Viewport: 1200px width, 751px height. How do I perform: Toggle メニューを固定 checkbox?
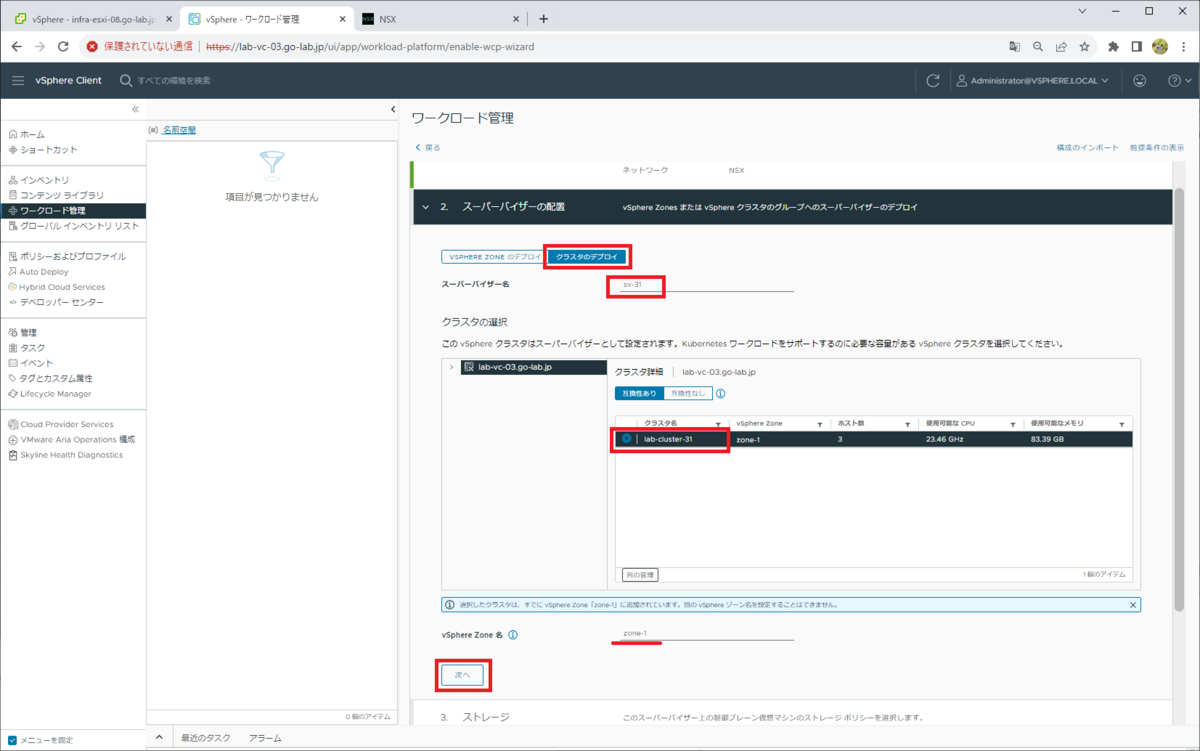point(12,740)
